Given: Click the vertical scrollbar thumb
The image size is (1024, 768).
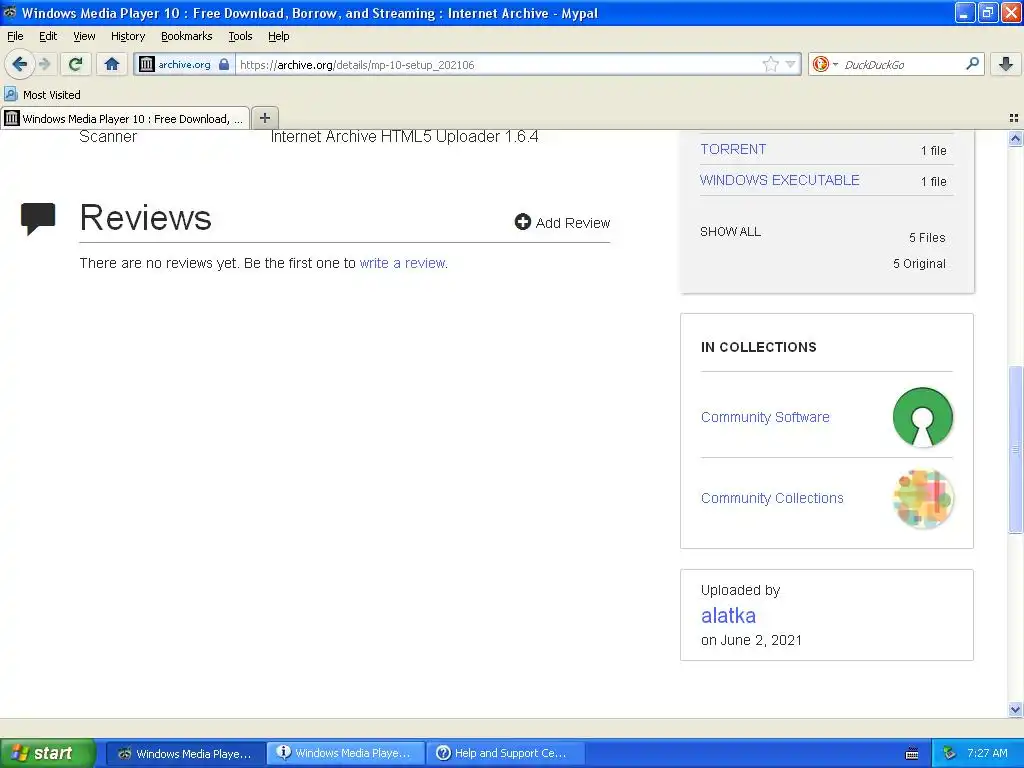Looking at the screenshot, I should (1015, 449).
